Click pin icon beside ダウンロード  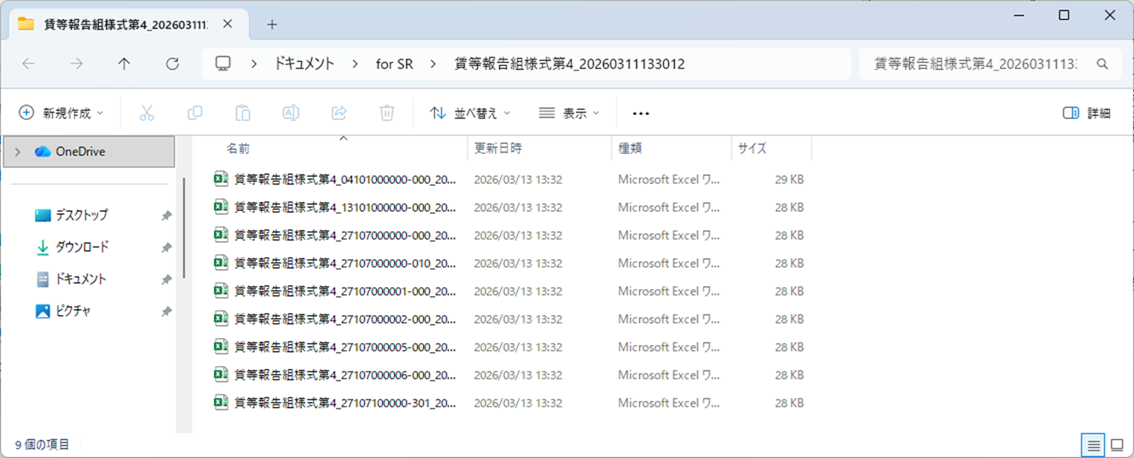click(x=166, y=247)
